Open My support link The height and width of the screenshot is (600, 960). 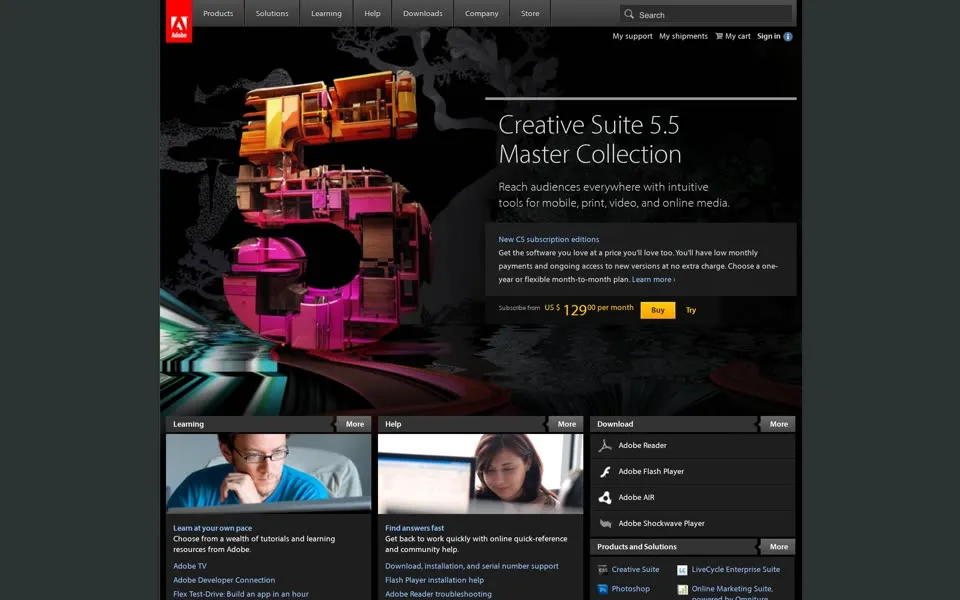[632, 36]
